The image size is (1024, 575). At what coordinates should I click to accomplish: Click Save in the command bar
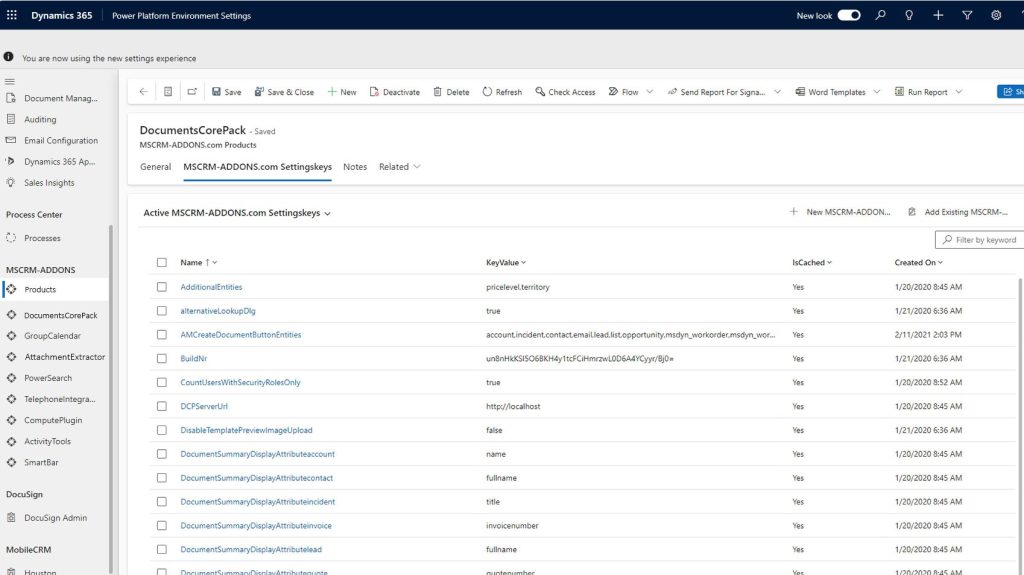point(227,92)
